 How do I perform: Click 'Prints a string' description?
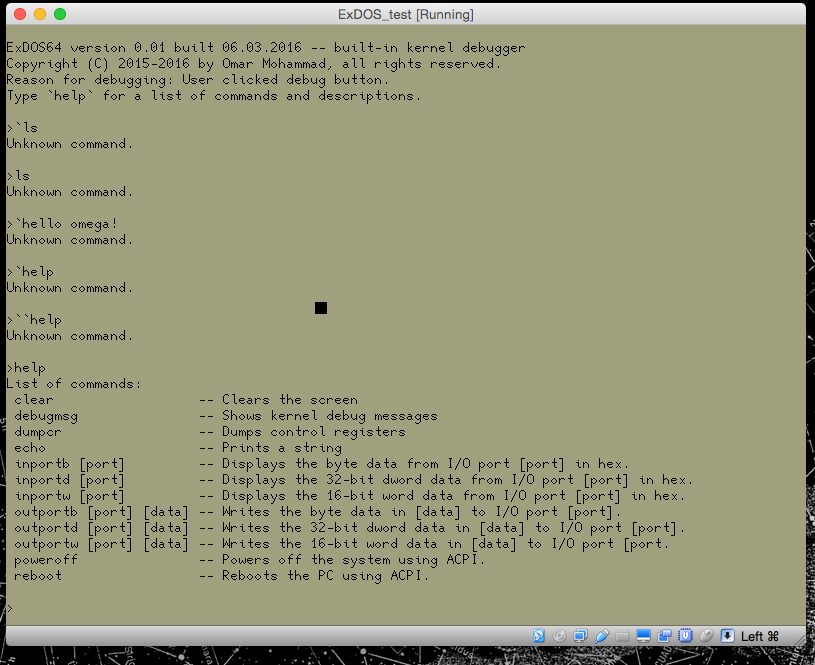click(x=282, y=448)
